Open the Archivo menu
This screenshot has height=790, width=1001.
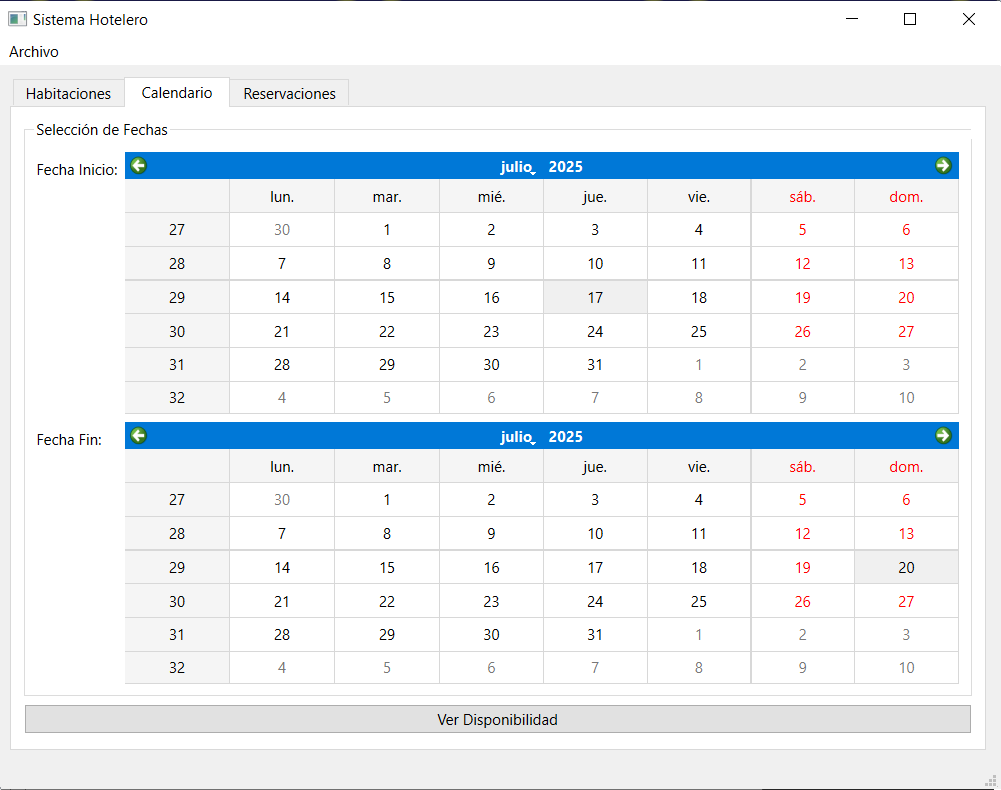pyautogui.click(x=34, y=52)
